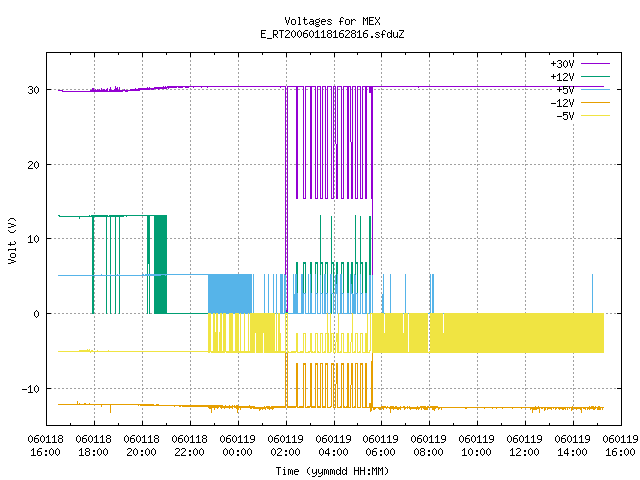Click the +5V legend label
Image resolution: width=640 pixels, height=480 pixels.
(x=565, y=90)
